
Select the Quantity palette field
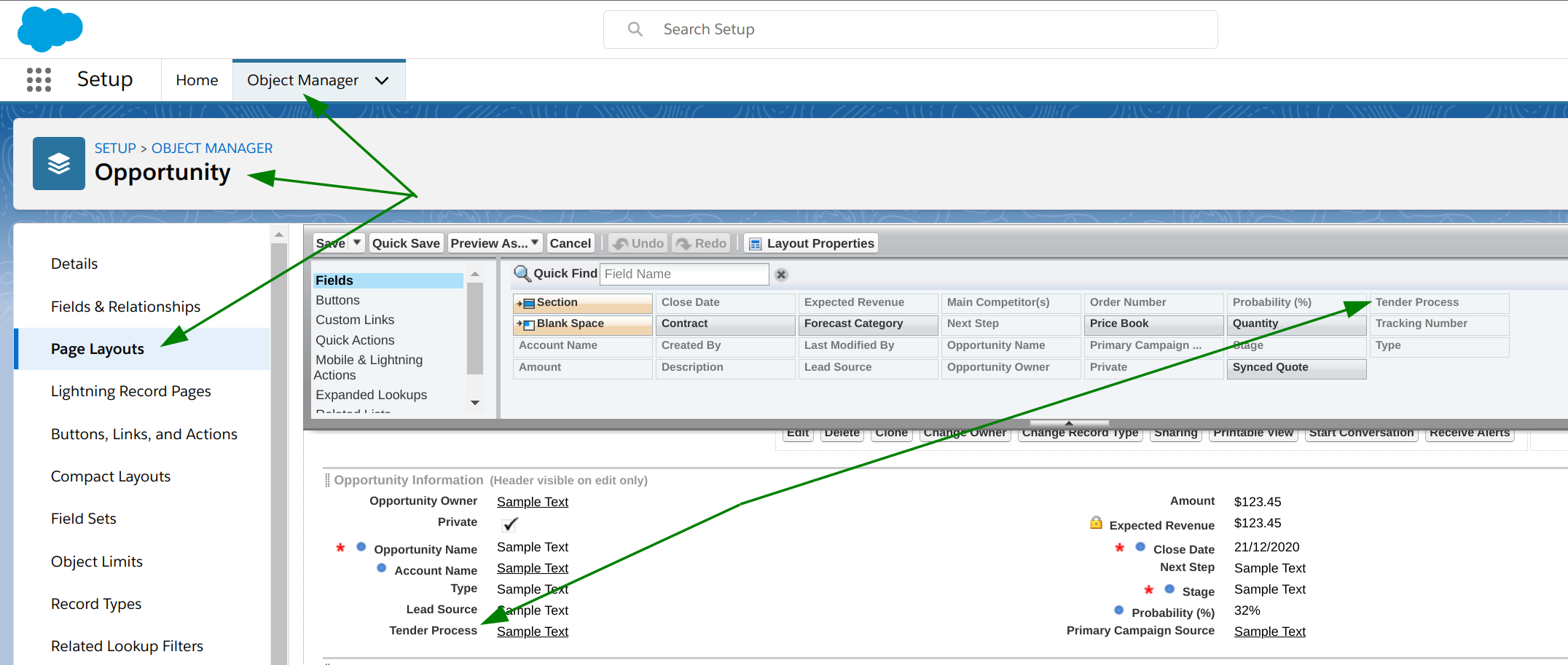pos(1296,324)
